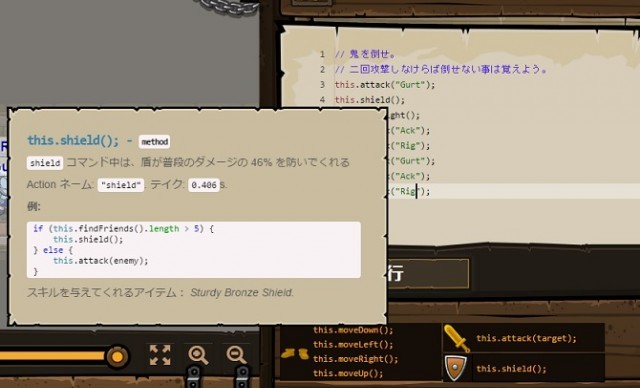Zoom in with the plus magnifier icon
Image resolution: width=640 pixels, height=388 pixels.
pyautogui.click(x=198, y=355)
